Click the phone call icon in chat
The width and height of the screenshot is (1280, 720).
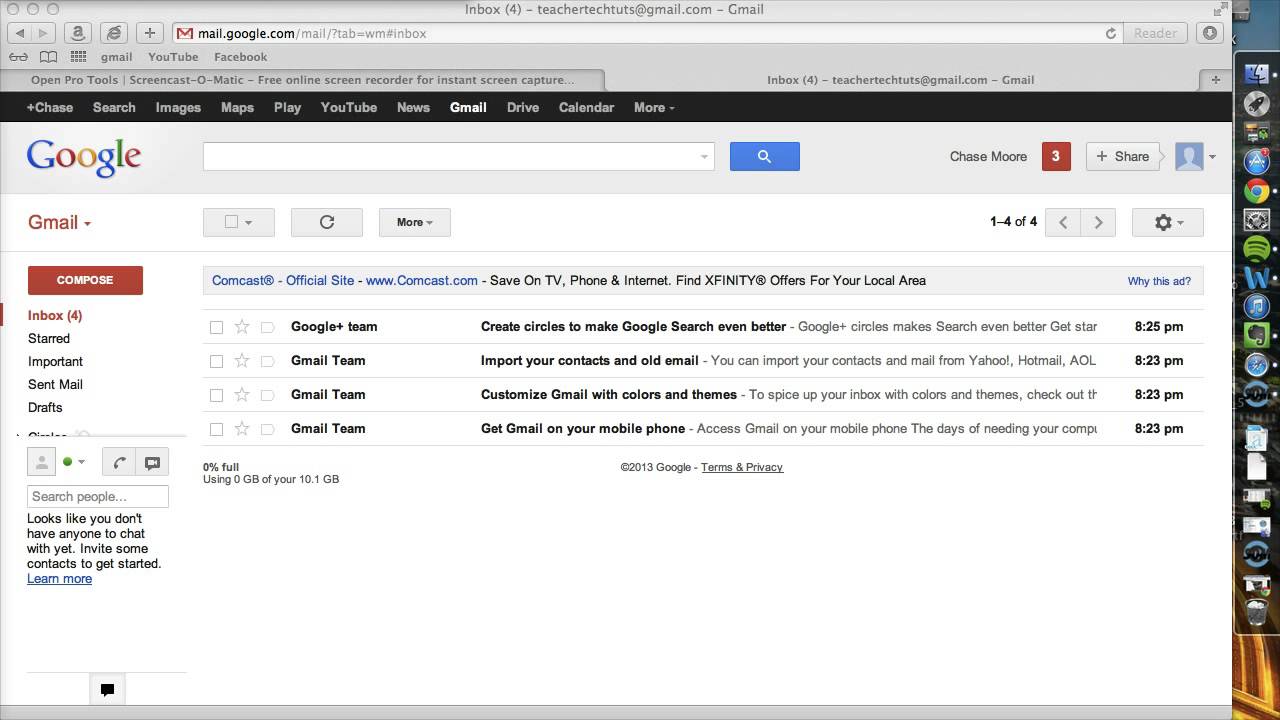119,462
